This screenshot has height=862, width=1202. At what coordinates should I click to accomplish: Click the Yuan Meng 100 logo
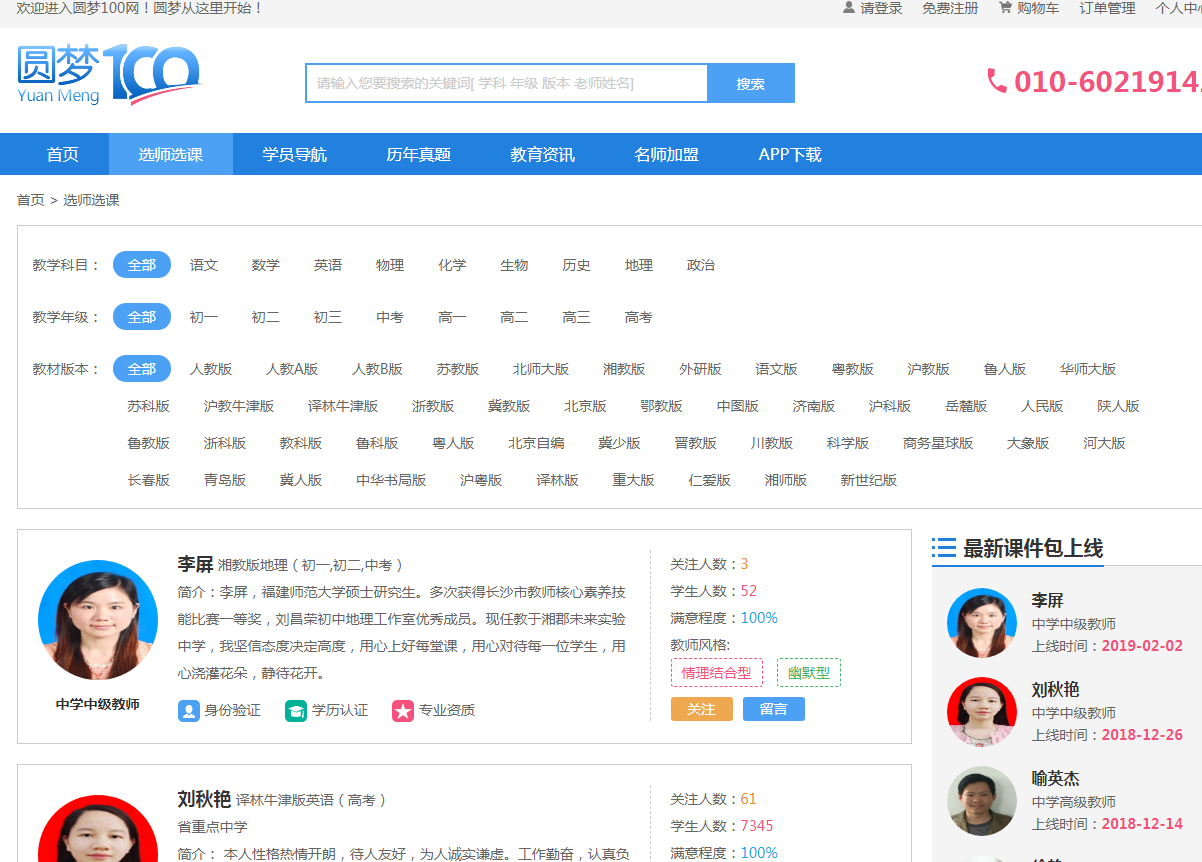point(108,75)
